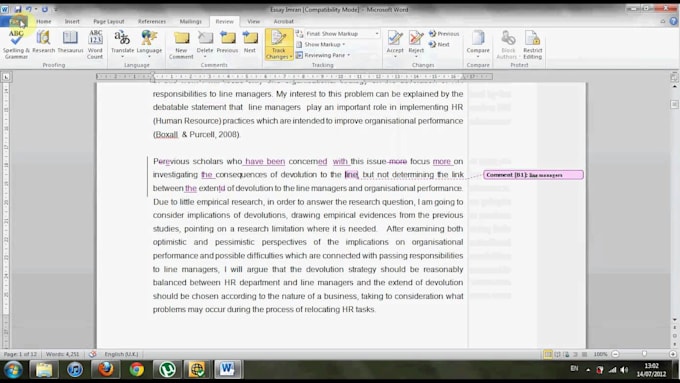Image resolution: width=680 pixels, height=383 pixels.
Task: Click the inserted text 'have been'
Action: (x=265, y=161)
